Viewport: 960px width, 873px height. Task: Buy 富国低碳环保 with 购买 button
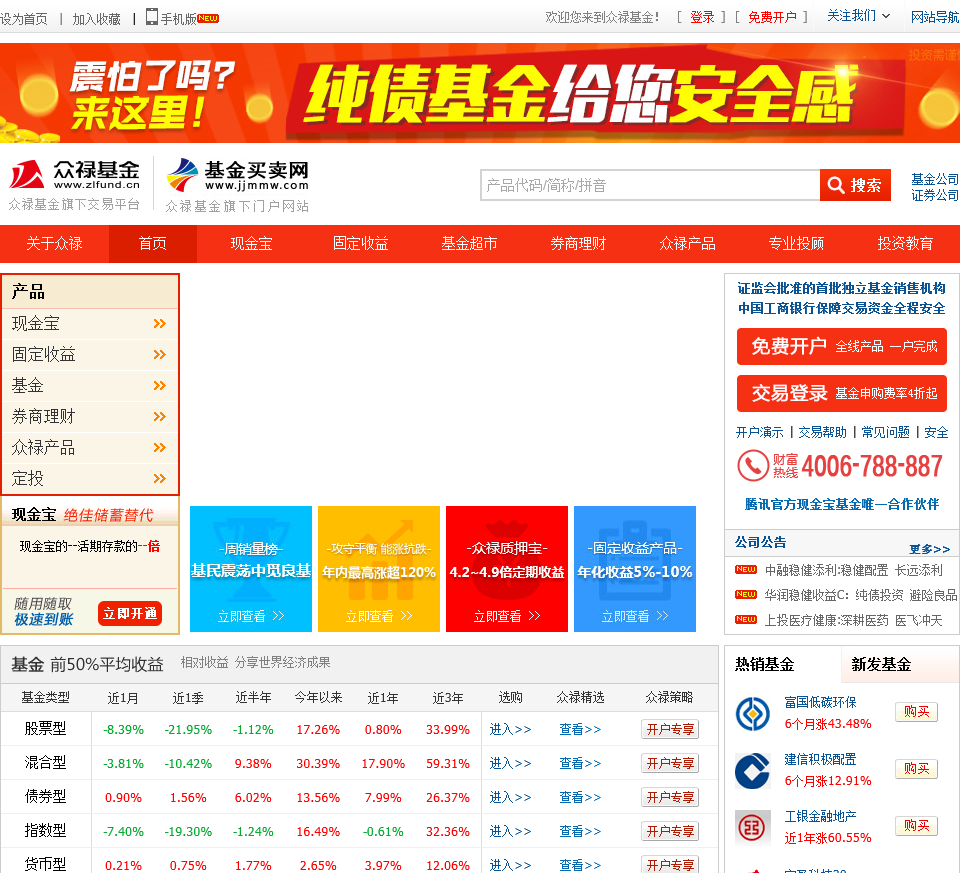[x=917, y=711]
